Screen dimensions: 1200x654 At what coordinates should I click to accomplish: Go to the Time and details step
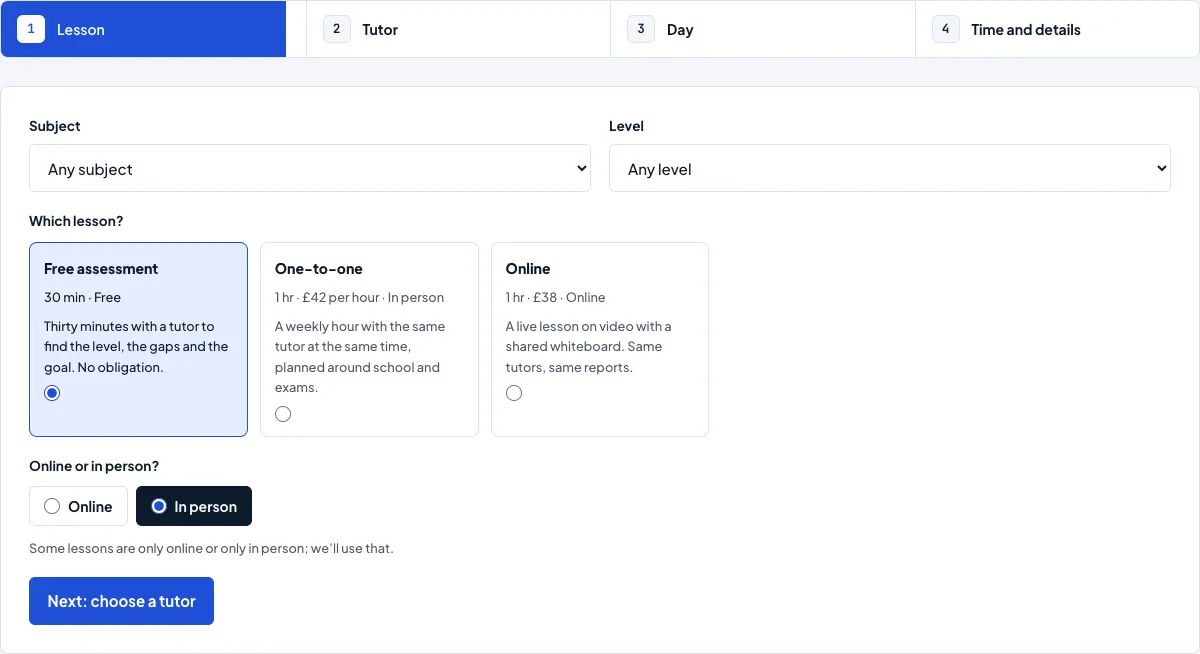point(1057,29)
